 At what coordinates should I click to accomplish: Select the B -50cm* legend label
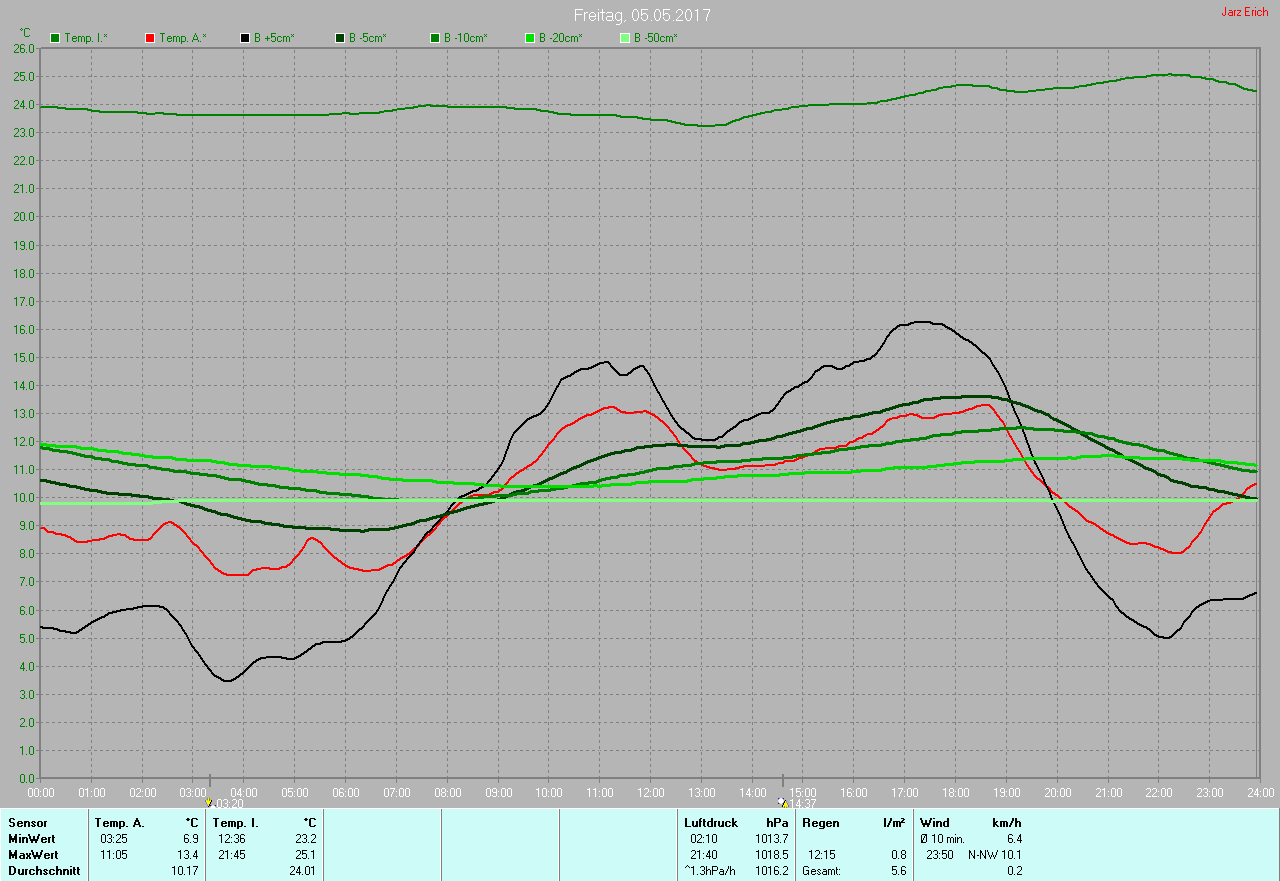point(656,38)
